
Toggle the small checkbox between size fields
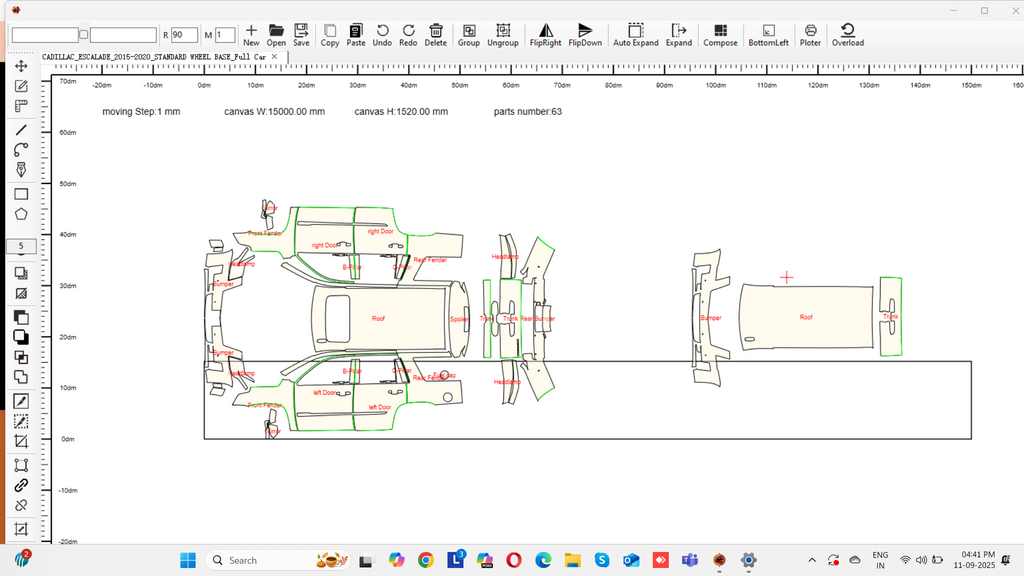pos(84,35)
